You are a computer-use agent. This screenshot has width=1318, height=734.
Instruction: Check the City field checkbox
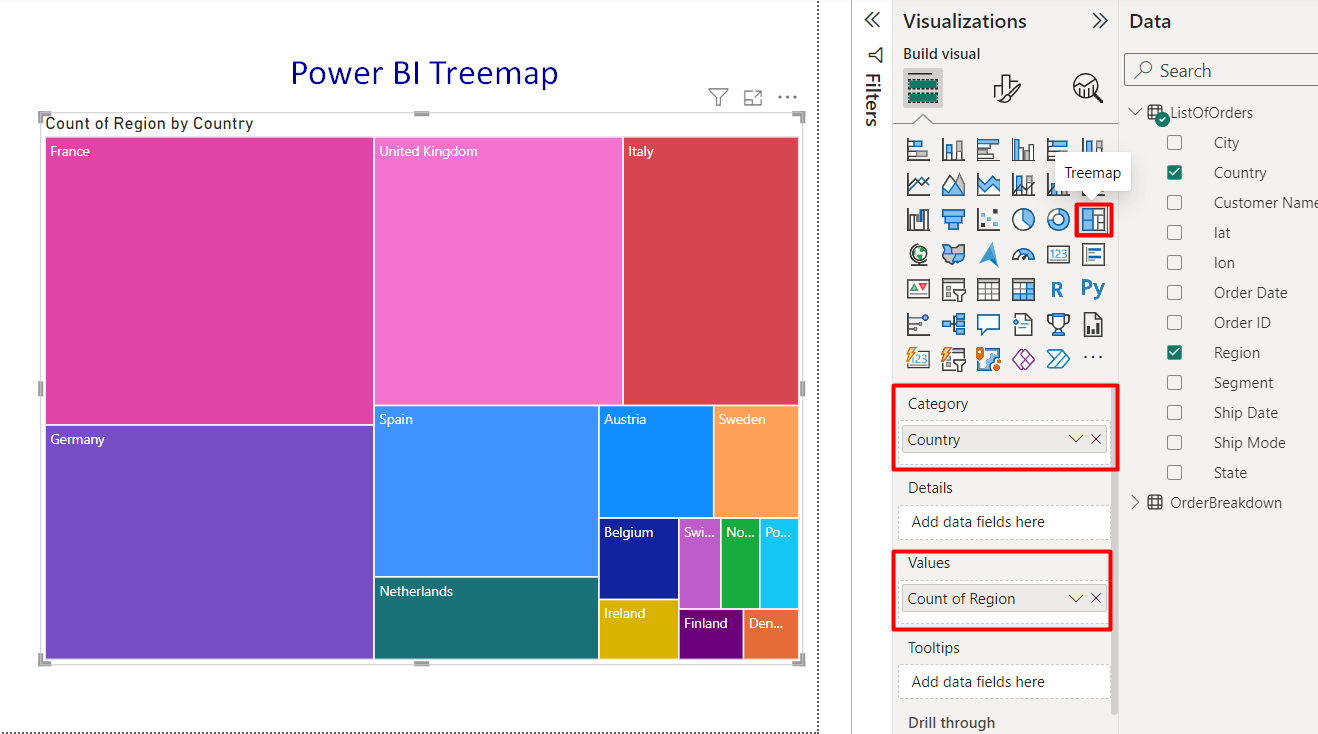tap(1174, 142)
